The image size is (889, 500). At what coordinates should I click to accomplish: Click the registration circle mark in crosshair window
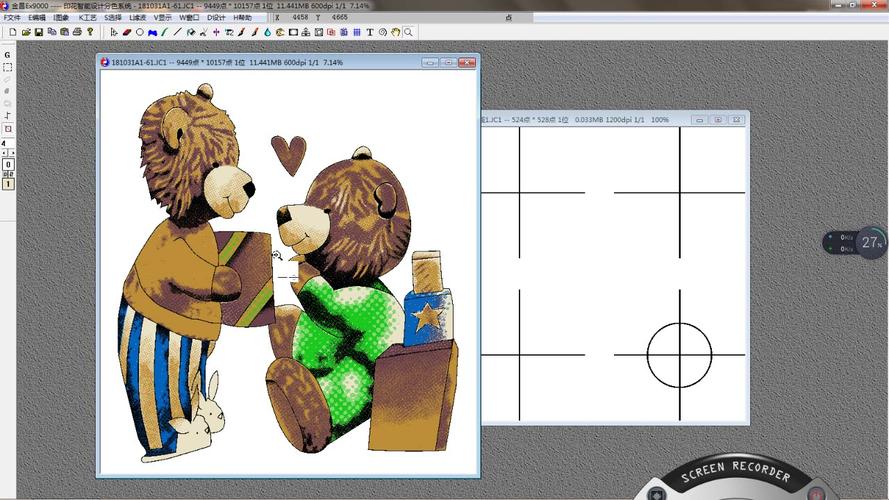(x=679, y=355)
